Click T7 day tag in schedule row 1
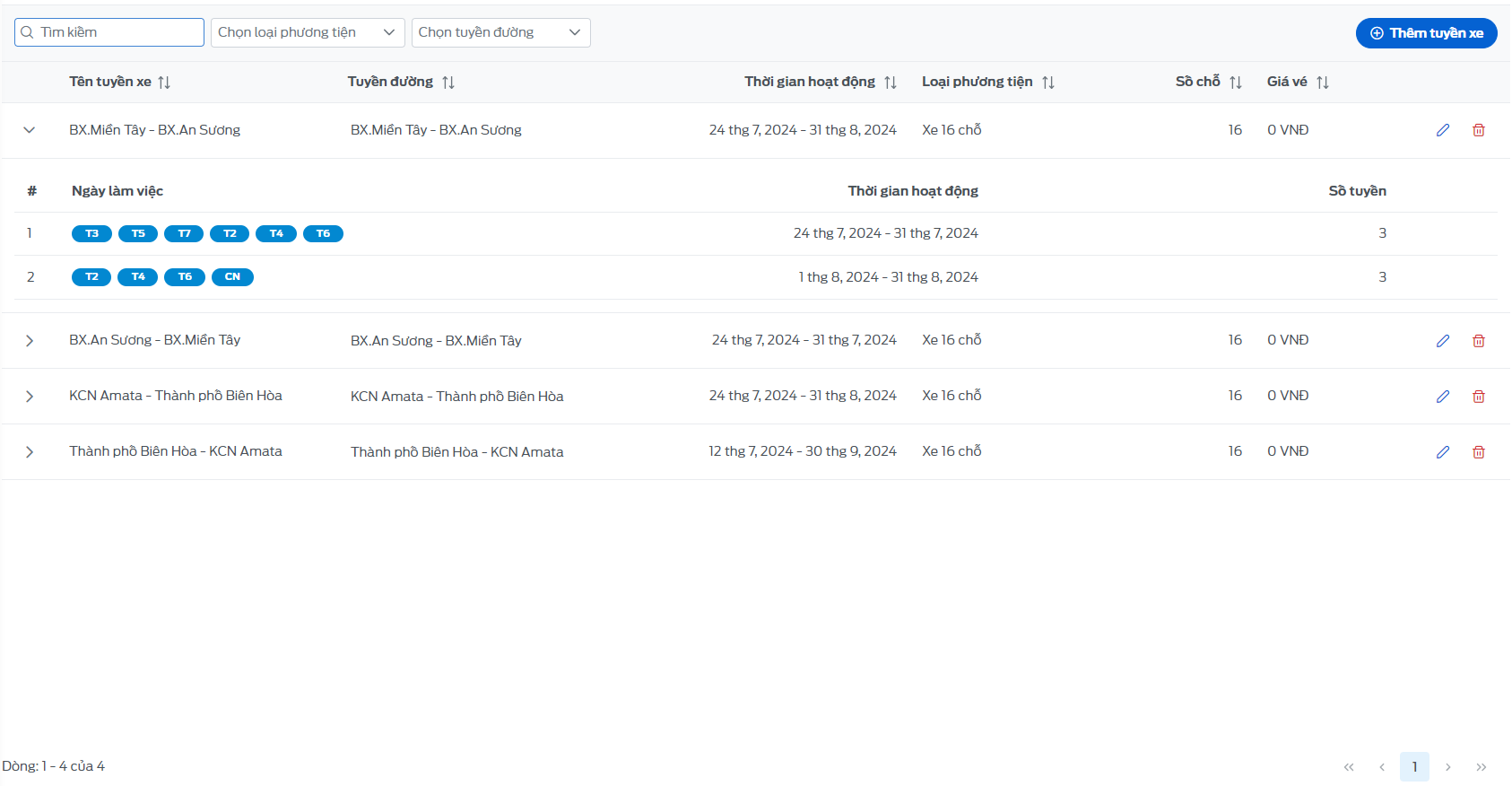This screenshot has height=786, width=1512. click(x=184, y=234)
